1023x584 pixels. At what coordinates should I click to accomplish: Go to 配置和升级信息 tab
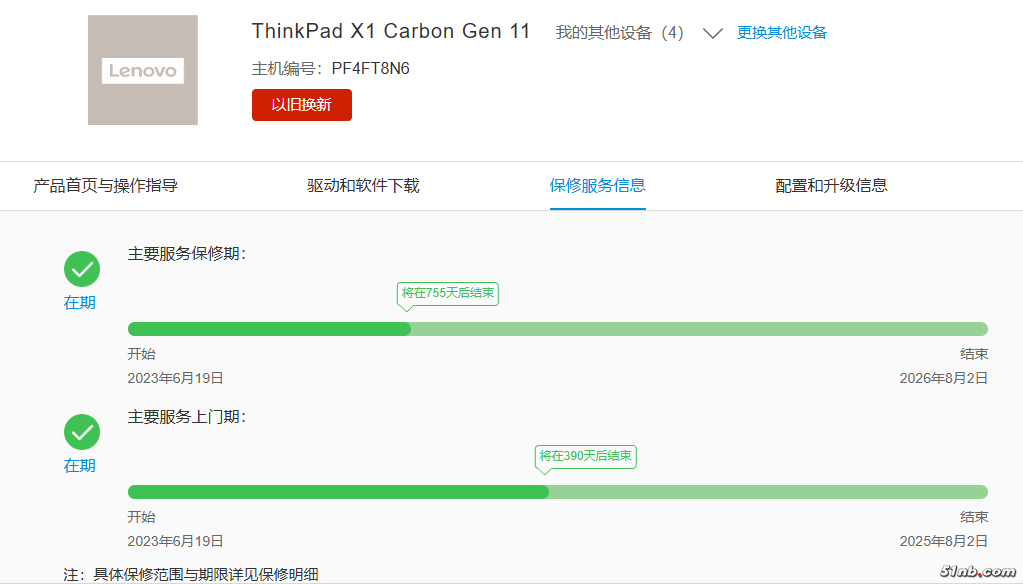pos(831,185)
